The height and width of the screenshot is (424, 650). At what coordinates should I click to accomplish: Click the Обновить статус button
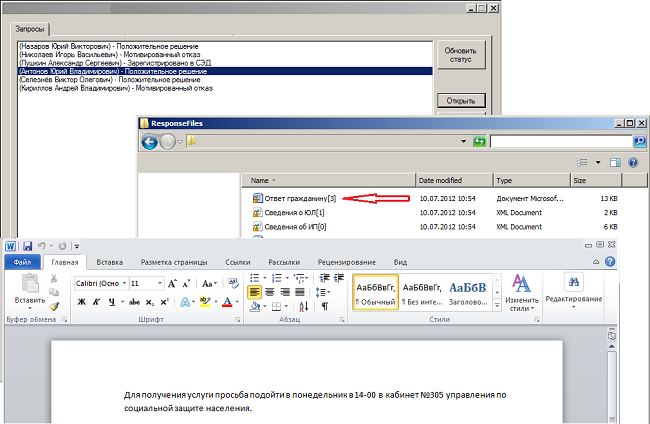coord(461,55)
